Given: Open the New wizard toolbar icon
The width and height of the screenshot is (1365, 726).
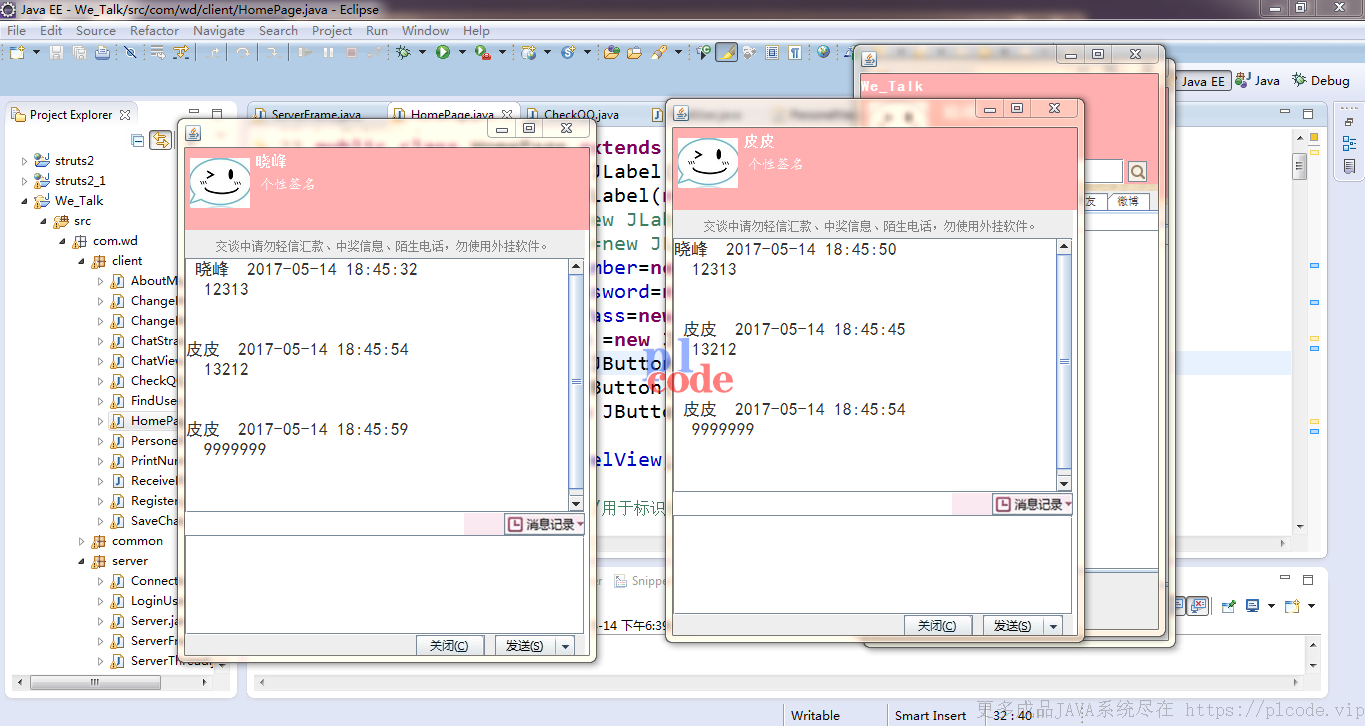Looking at the screenshot, I should tap(17, 52).
